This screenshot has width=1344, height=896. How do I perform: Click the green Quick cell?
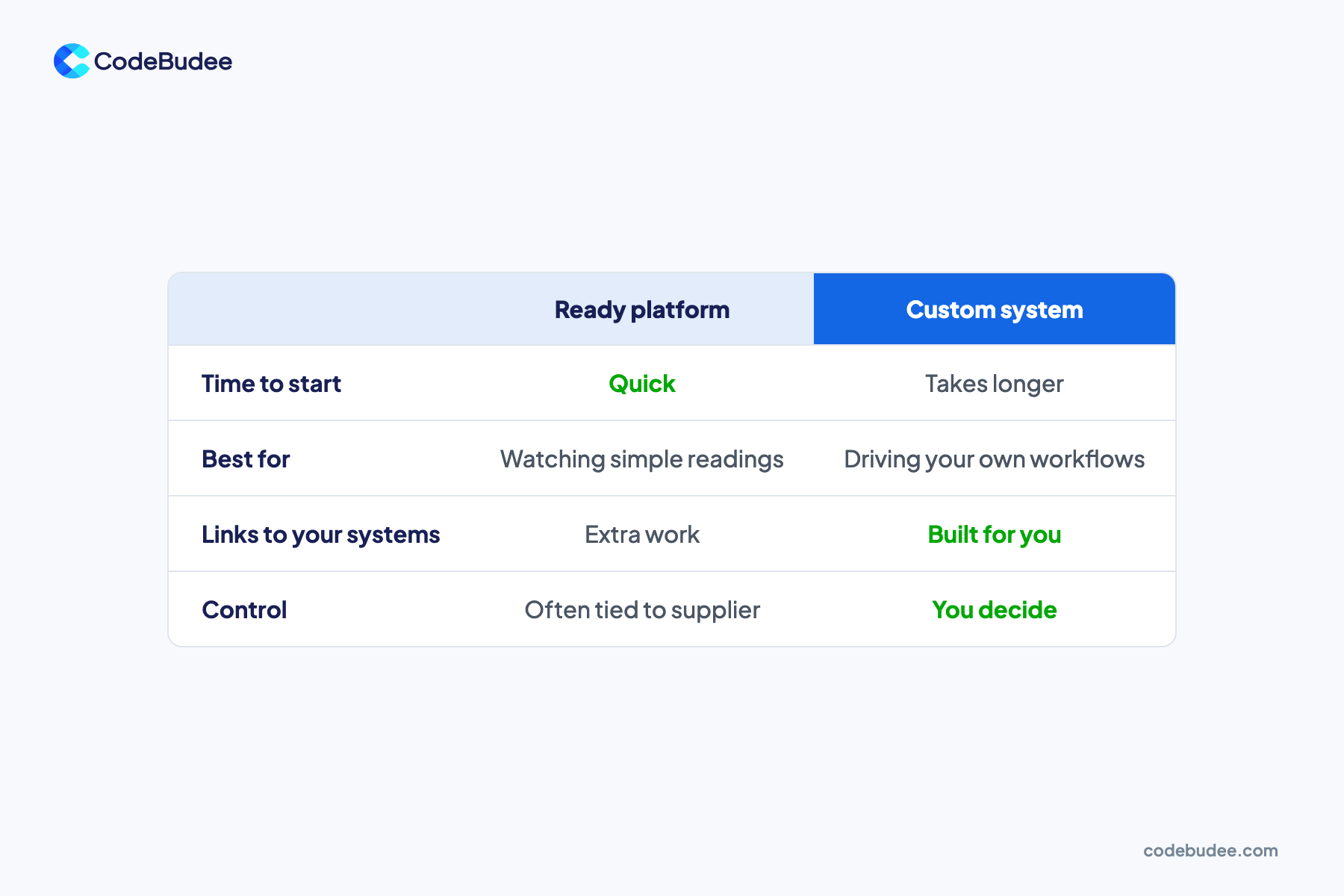(x=642, y=384)
